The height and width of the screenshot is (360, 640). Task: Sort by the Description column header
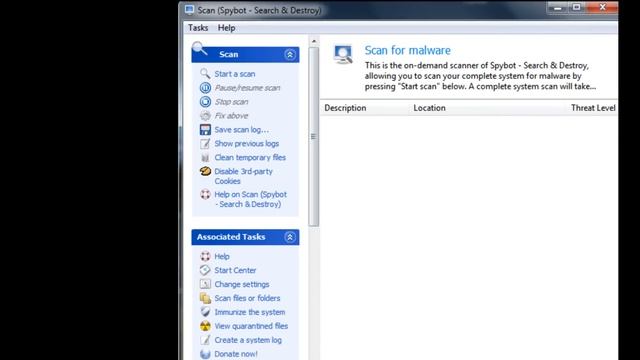coord(345,108)
